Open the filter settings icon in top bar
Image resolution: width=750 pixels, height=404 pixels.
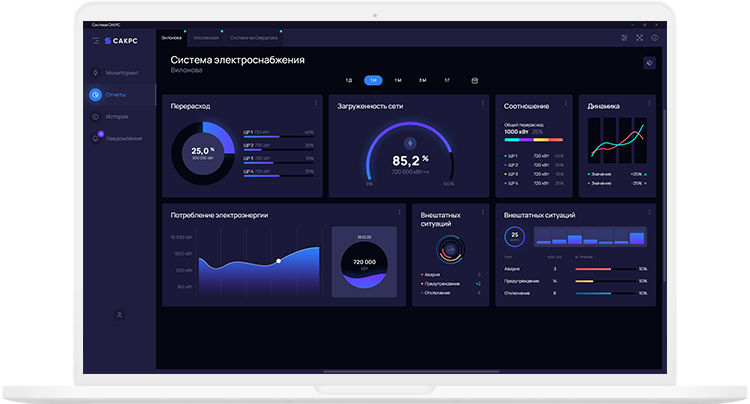point(625,38)
